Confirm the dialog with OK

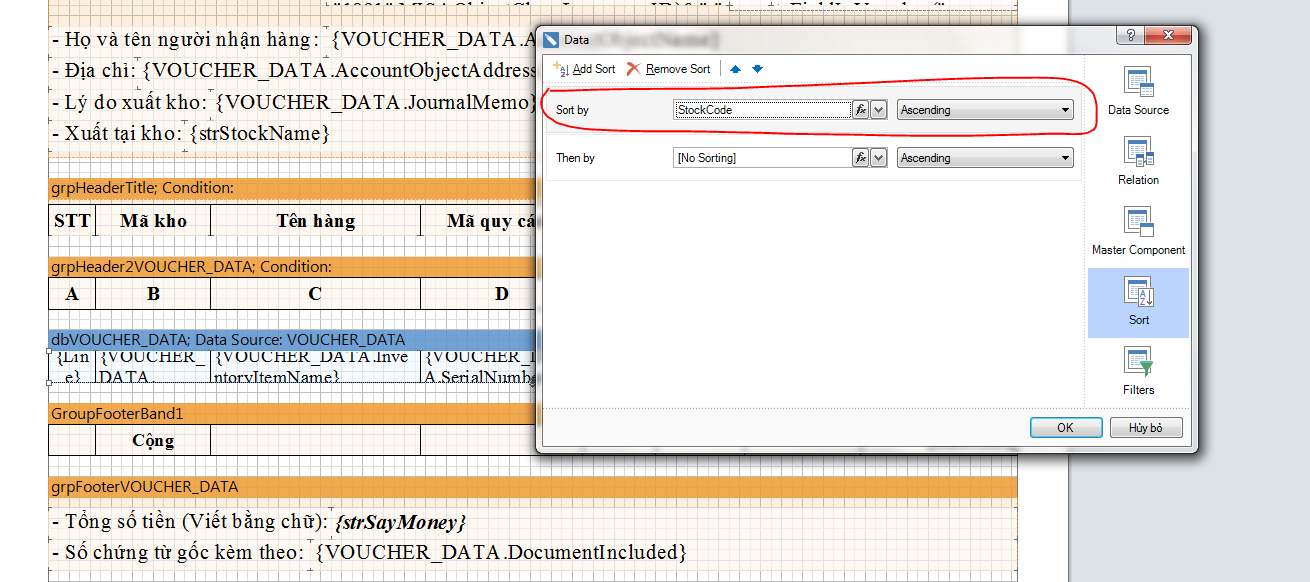(x=1066, y=428)
